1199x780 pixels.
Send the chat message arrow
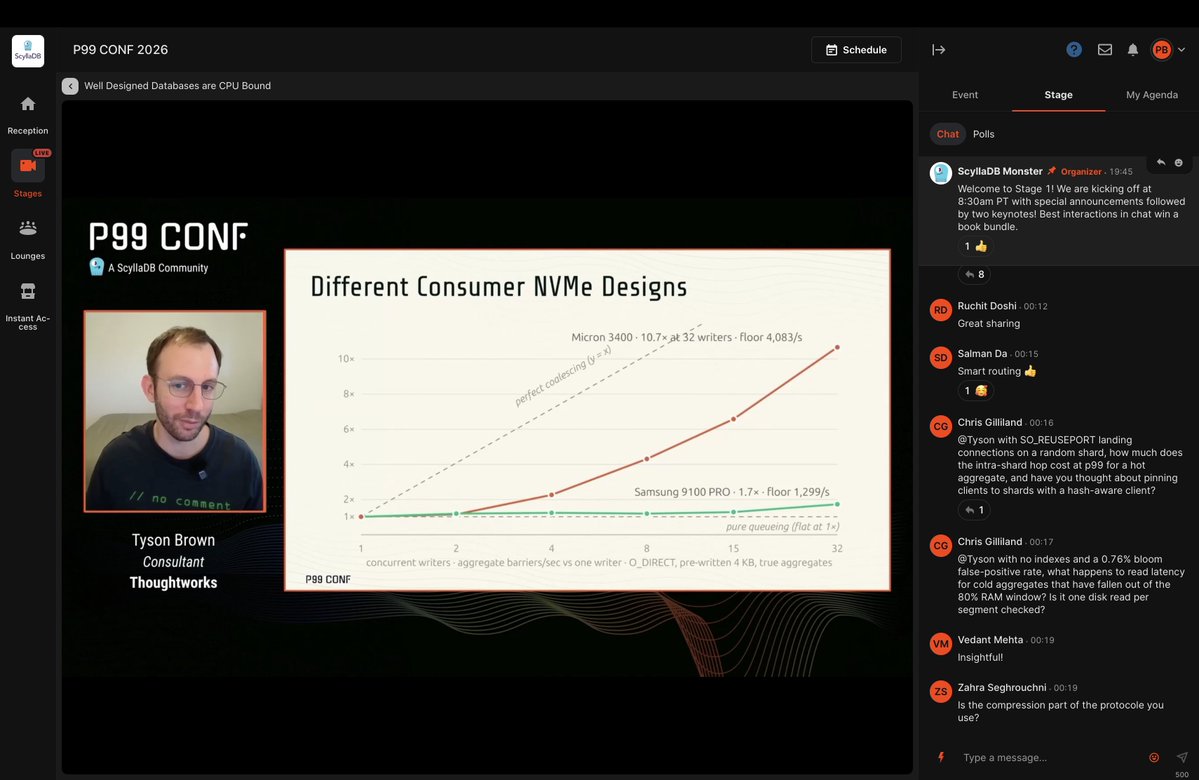1181,757
